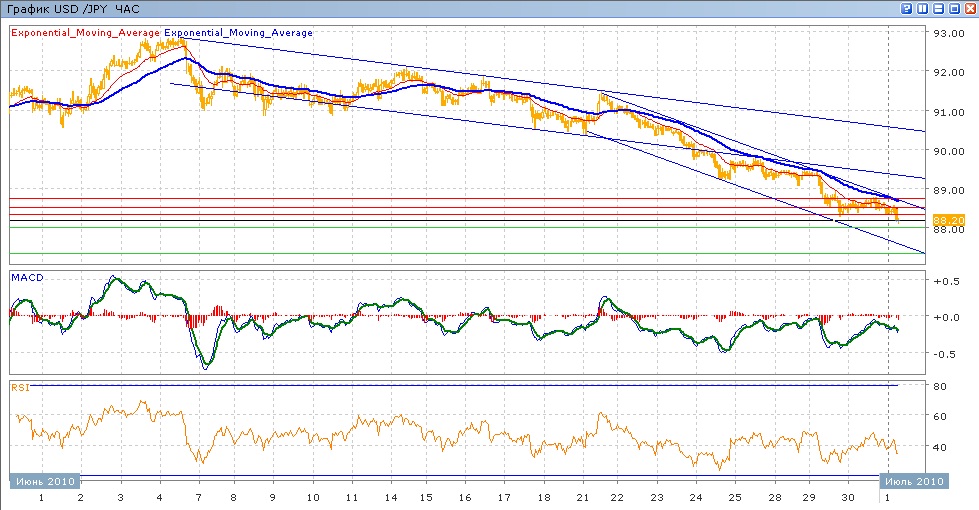
Task: Click the help question mark icon
Action: tap(907, 8)
